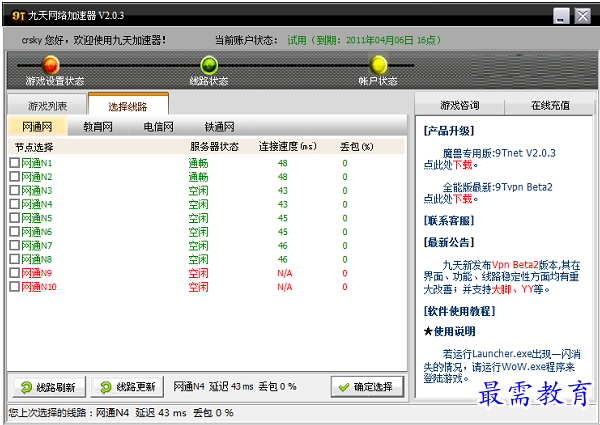The width and height of the screenshot is (600, 425).
Task: Open the [联系客服] link
Action: pyautogui.click(x=449, y=221)
